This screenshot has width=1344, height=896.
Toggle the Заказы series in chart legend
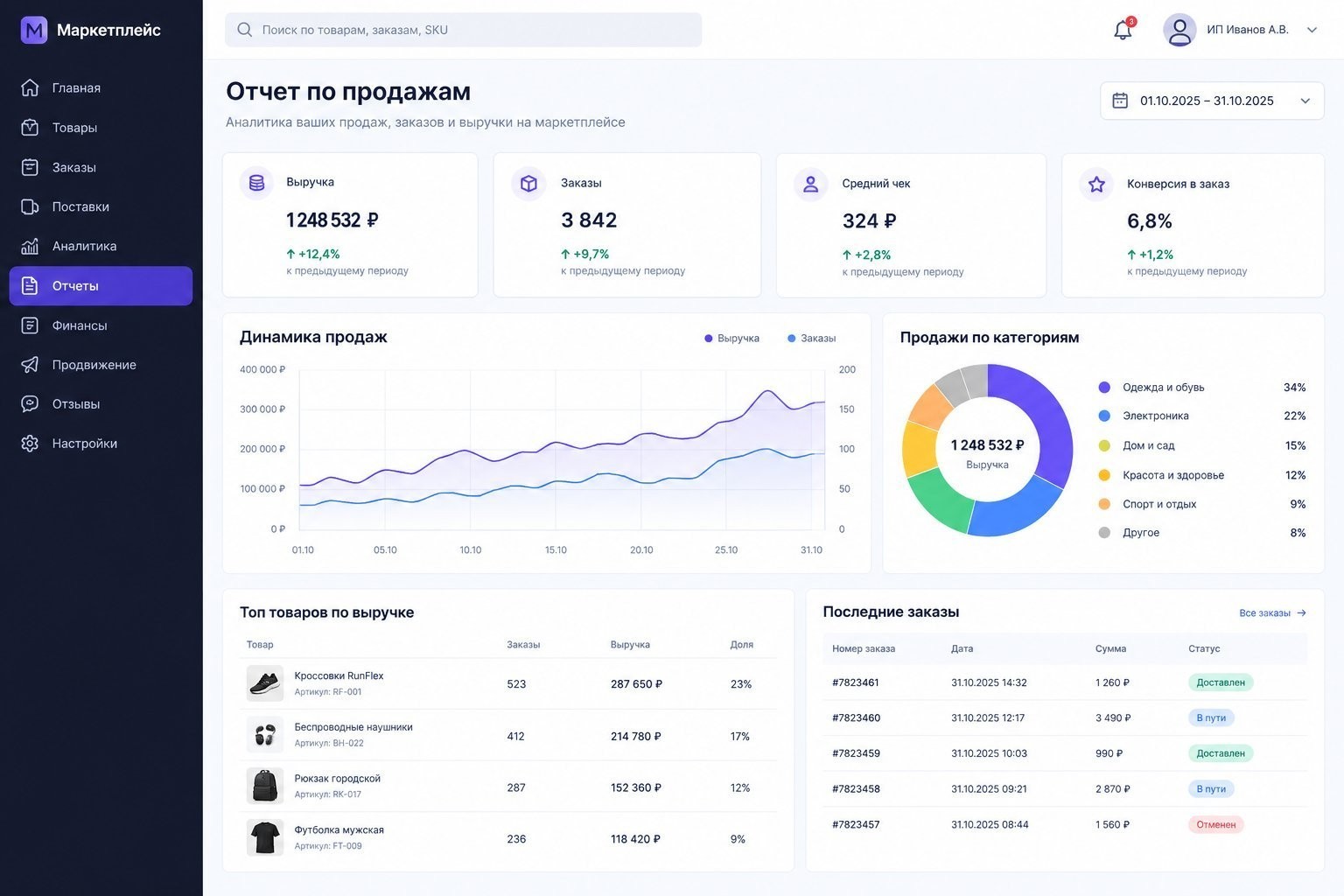(811, 339)
